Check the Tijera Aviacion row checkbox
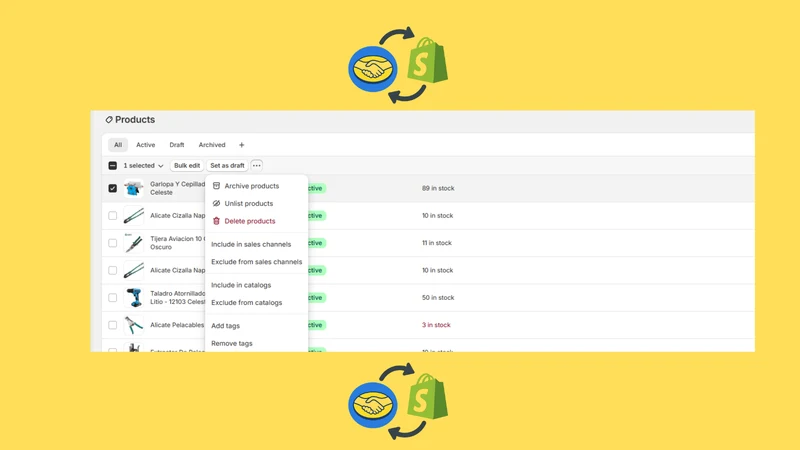Viewport: 800px width, 450px height. pos(113,243)
